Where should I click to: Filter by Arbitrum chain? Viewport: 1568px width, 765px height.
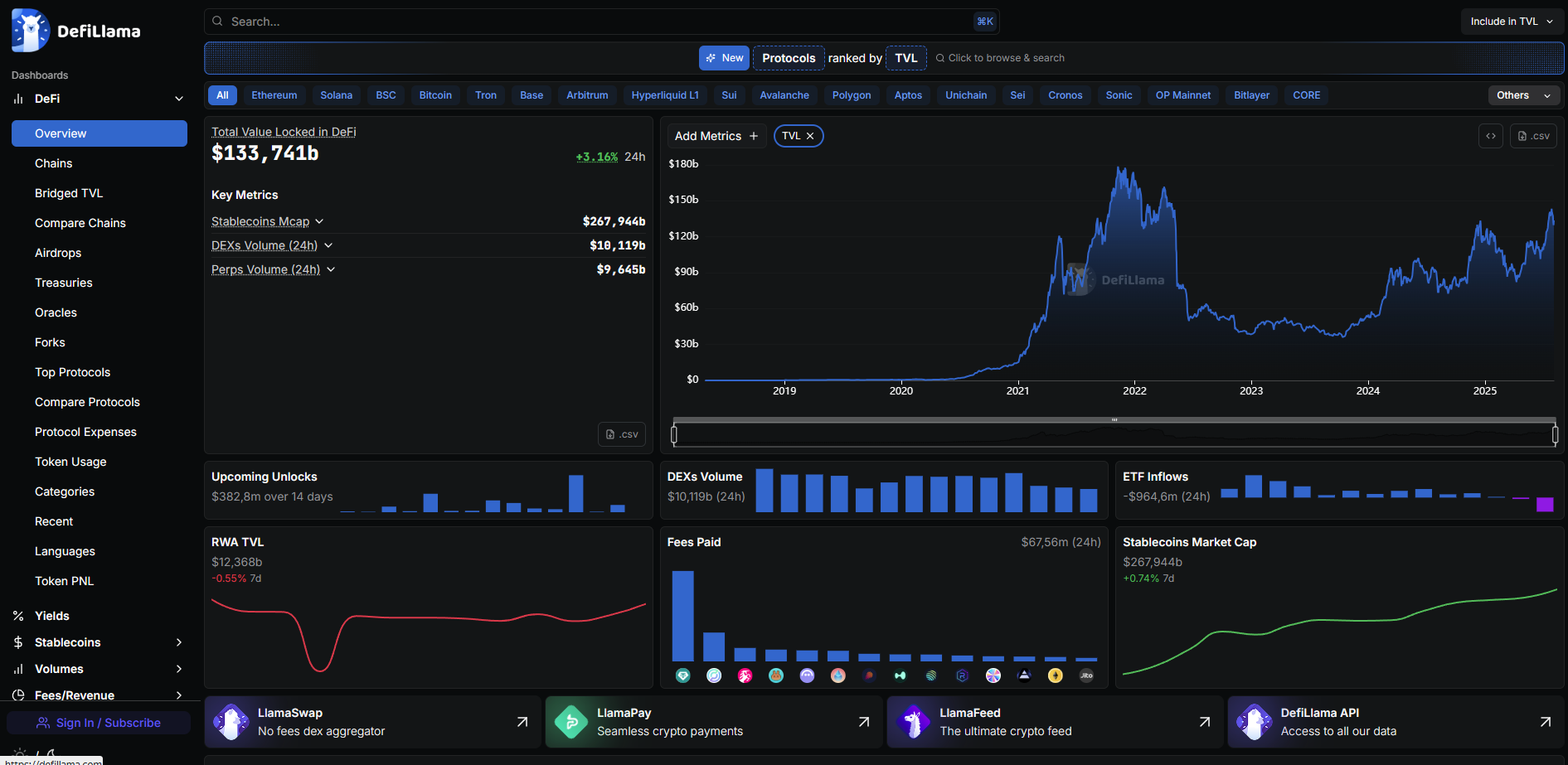(x=587, y=95)
